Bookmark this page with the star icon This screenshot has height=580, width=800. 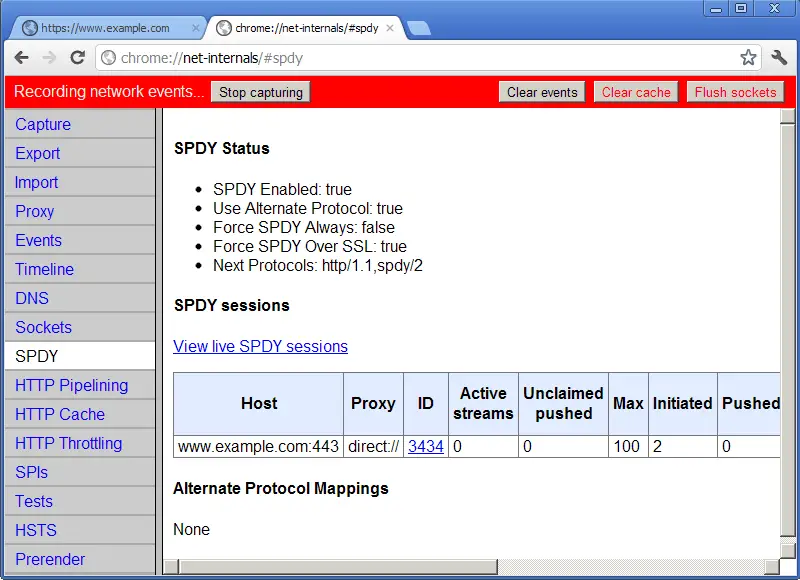(748, 58)
